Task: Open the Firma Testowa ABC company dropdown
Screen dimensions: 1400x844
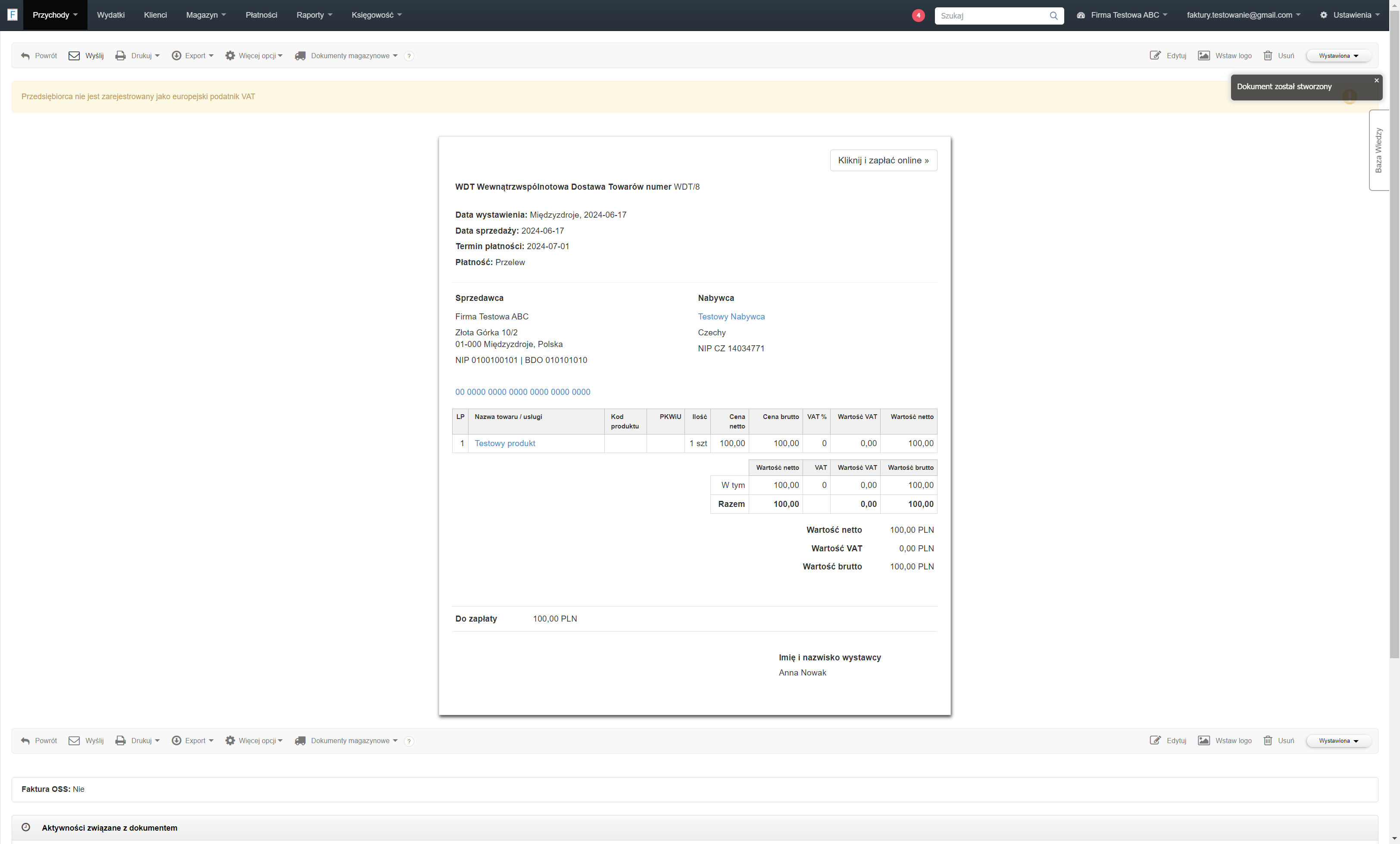Action: [x=1122, y=15]
